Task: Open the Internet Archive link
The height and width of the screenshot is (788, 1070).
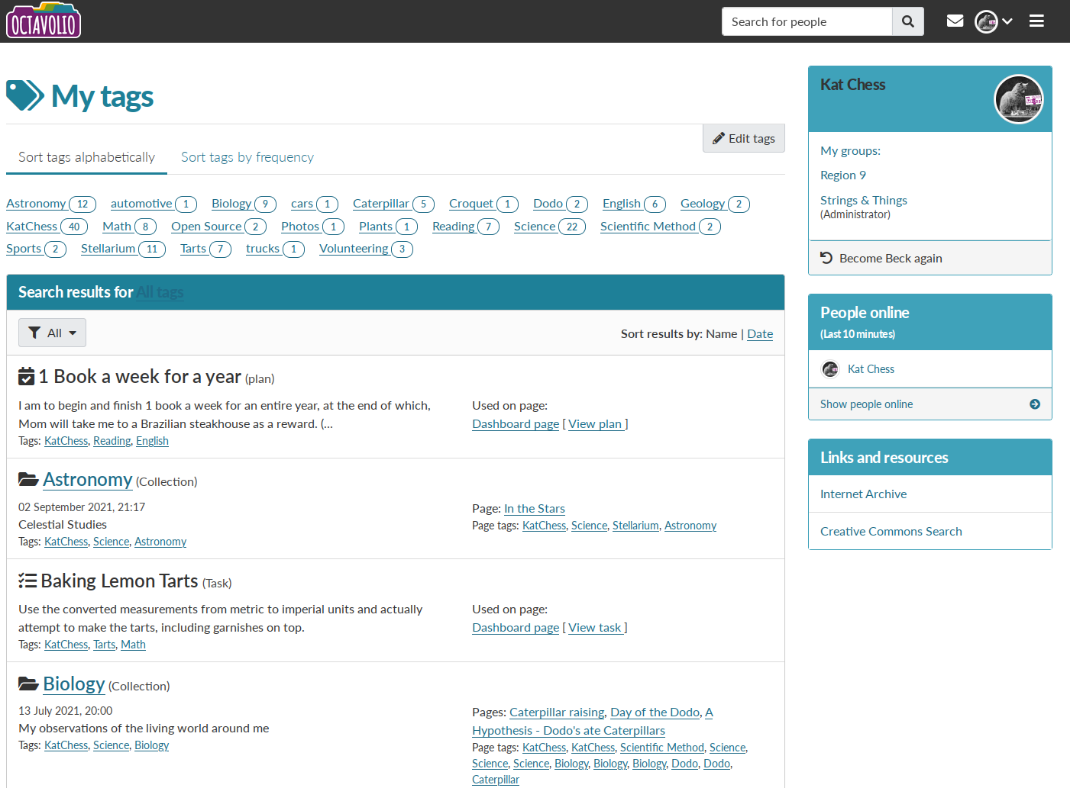Action: point(863,494)
